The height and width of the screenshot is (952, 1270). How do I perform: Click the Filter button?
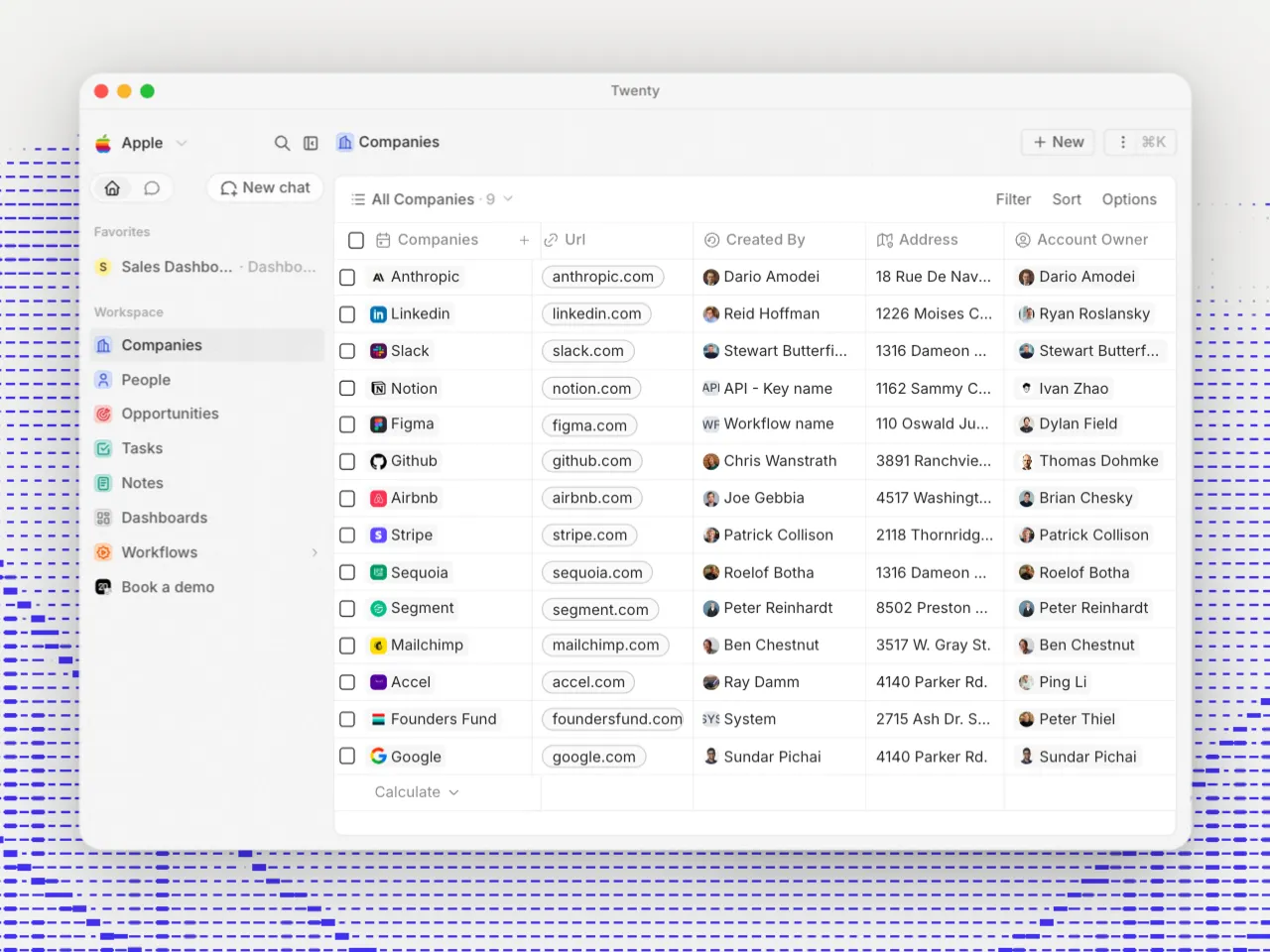[1013, 199]
